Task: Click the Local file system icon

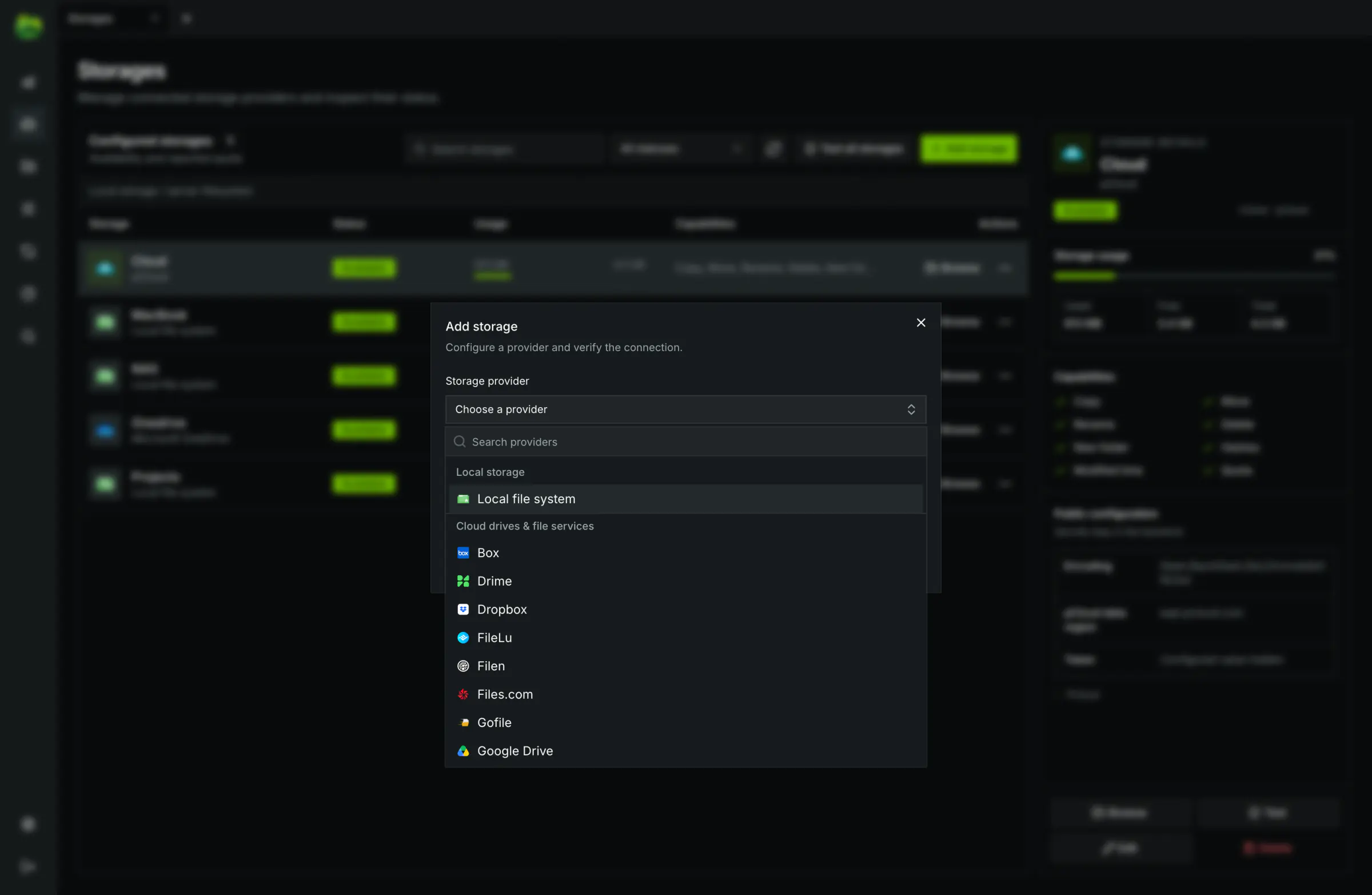Action: (463, 499)
